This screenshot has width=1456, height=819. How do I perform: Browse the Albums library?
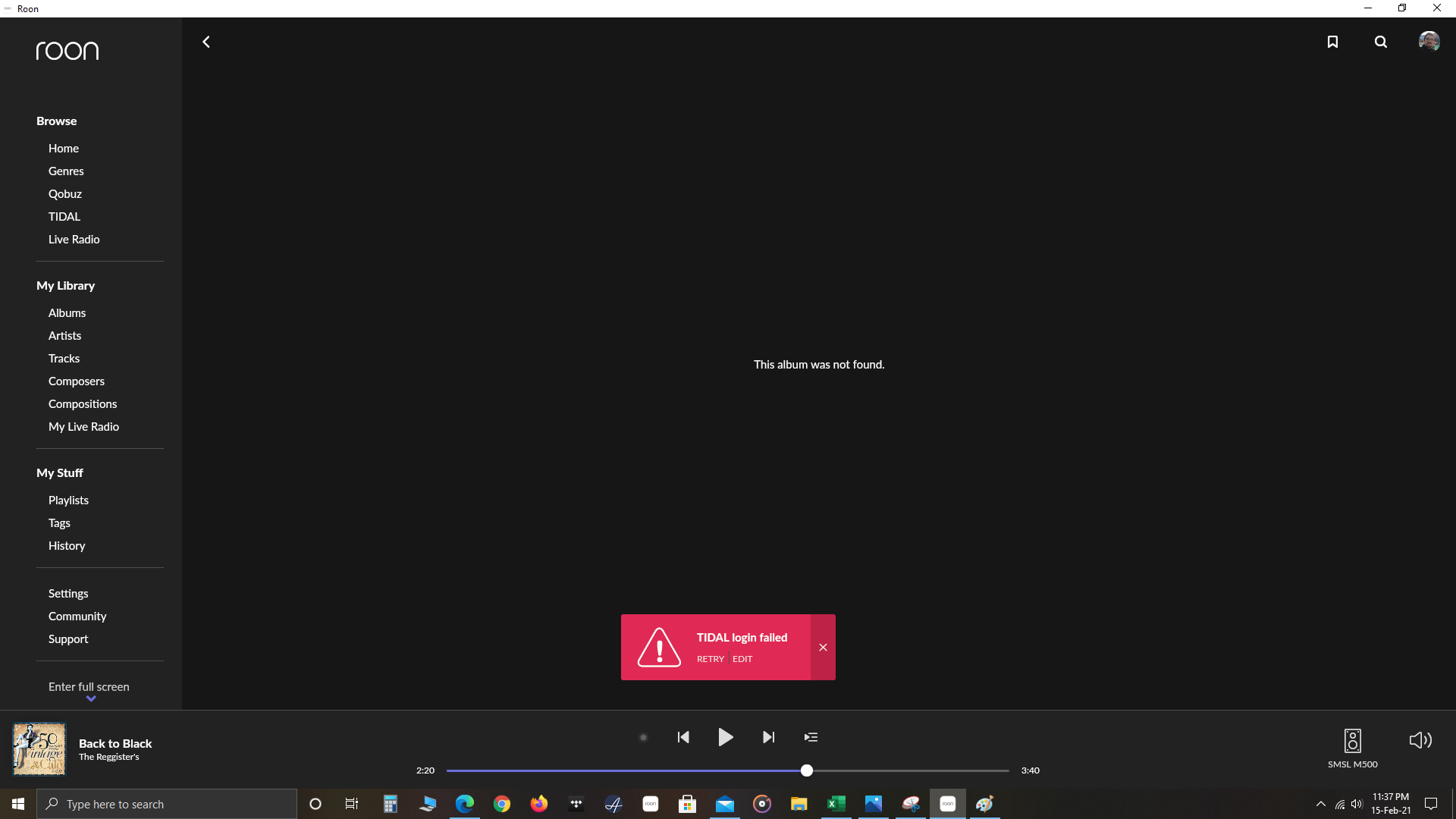(x=67, y=313)
